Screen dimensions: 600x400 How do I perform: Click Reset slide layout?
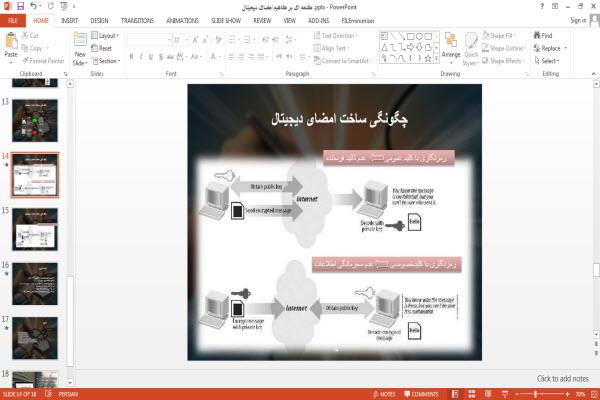(x=102, y=48)
